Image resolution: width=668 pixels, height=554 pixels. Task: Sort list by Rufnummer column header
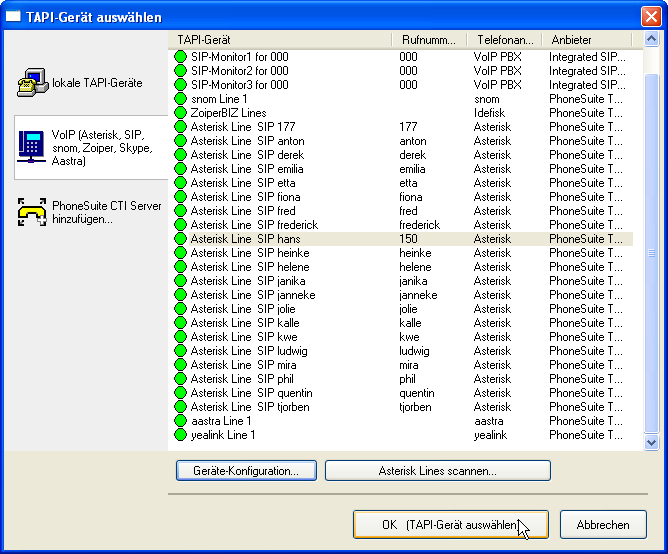[x=429, y=39]
